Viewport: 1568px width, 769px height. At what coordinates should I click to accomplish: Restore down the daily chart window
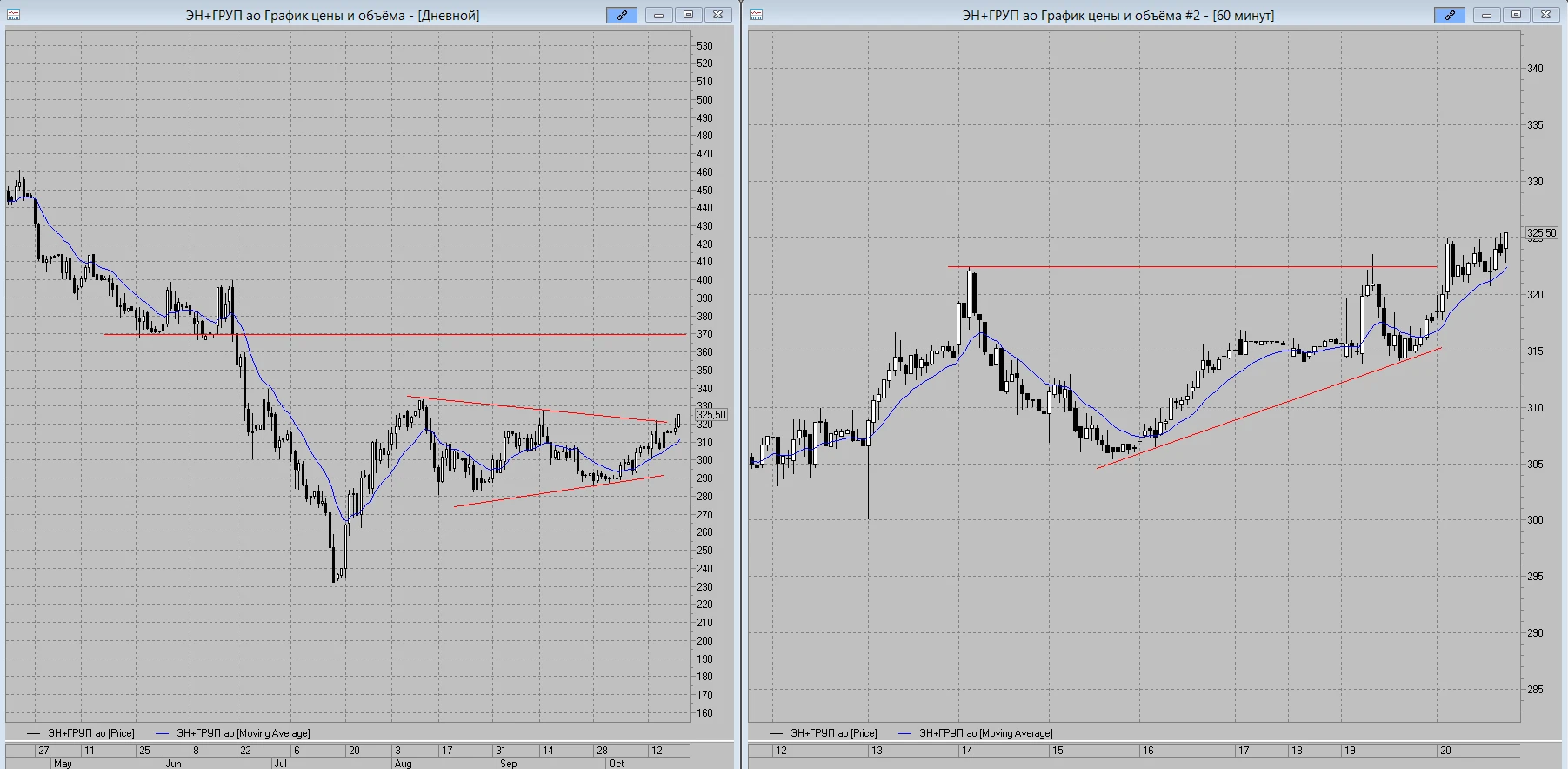pos(688,15)
